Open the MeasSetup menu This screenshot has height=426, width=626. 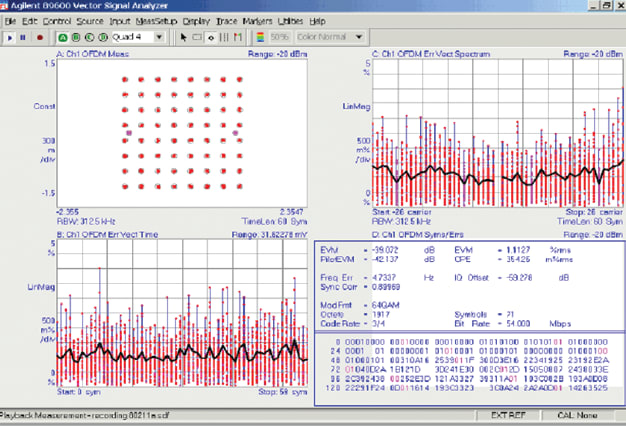pos(156,21)
